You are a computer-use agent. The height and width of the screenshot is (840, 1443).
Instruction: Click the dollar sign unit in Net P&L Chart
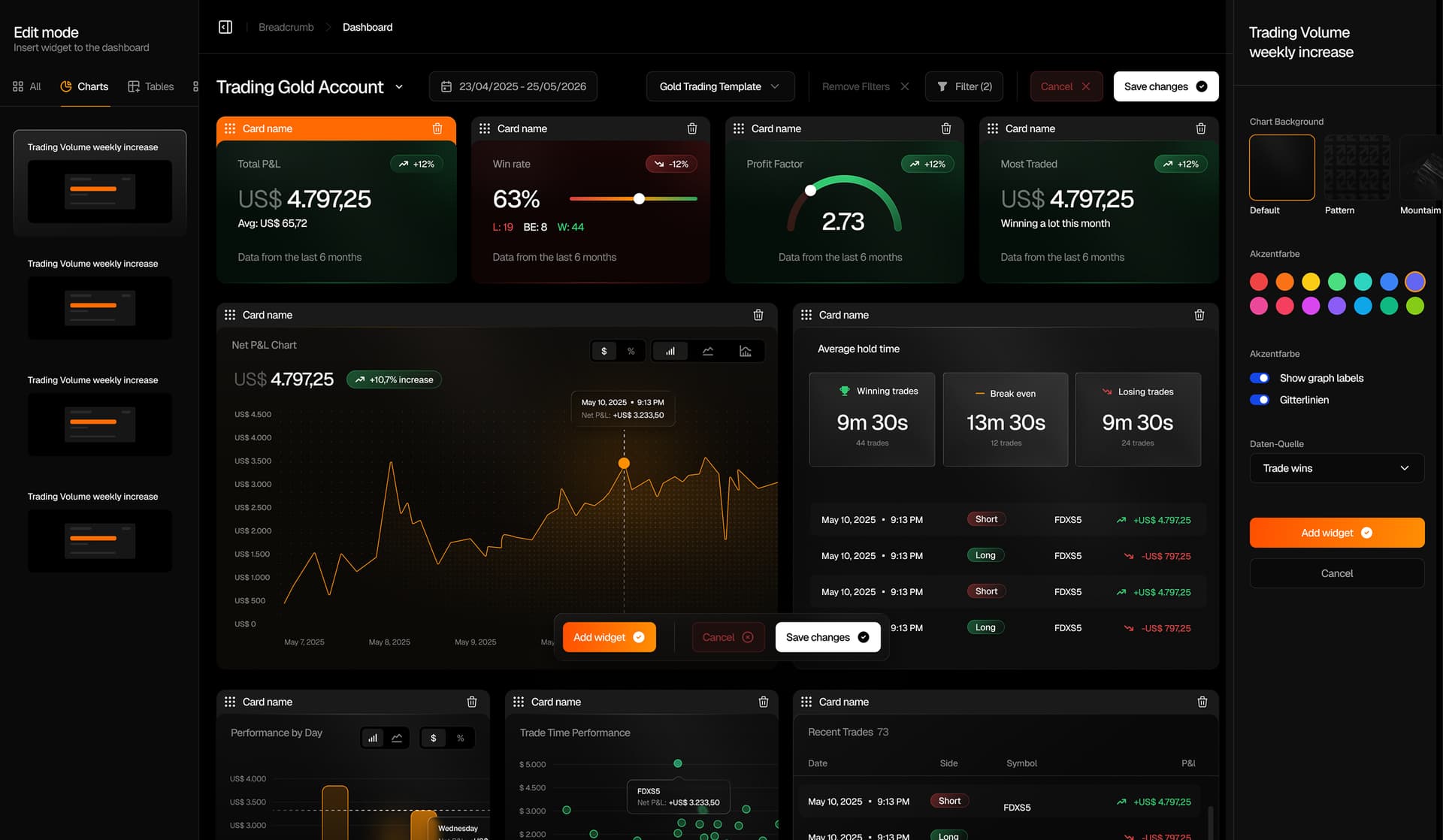point(604,351)
